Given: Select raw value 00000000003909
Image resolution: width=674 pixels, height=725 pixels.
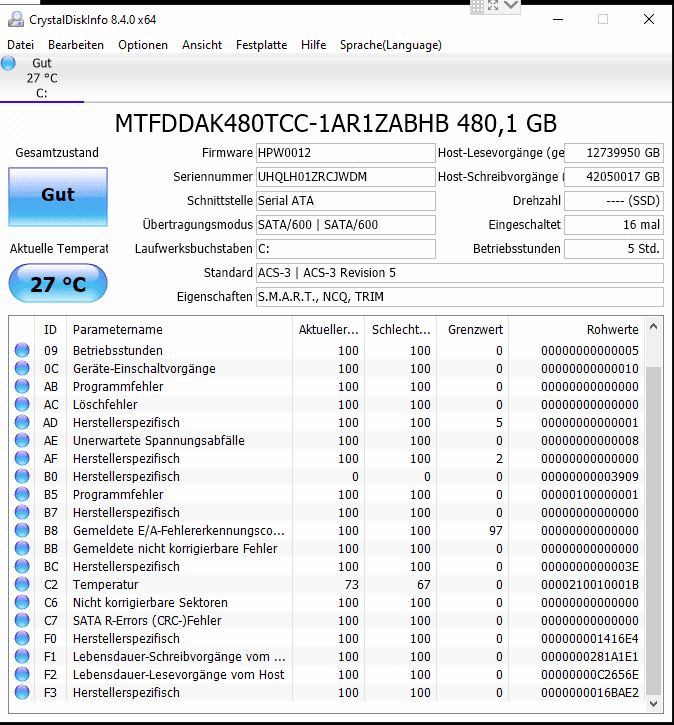Looking at the screenshot, I should click(x=590, y=476).
